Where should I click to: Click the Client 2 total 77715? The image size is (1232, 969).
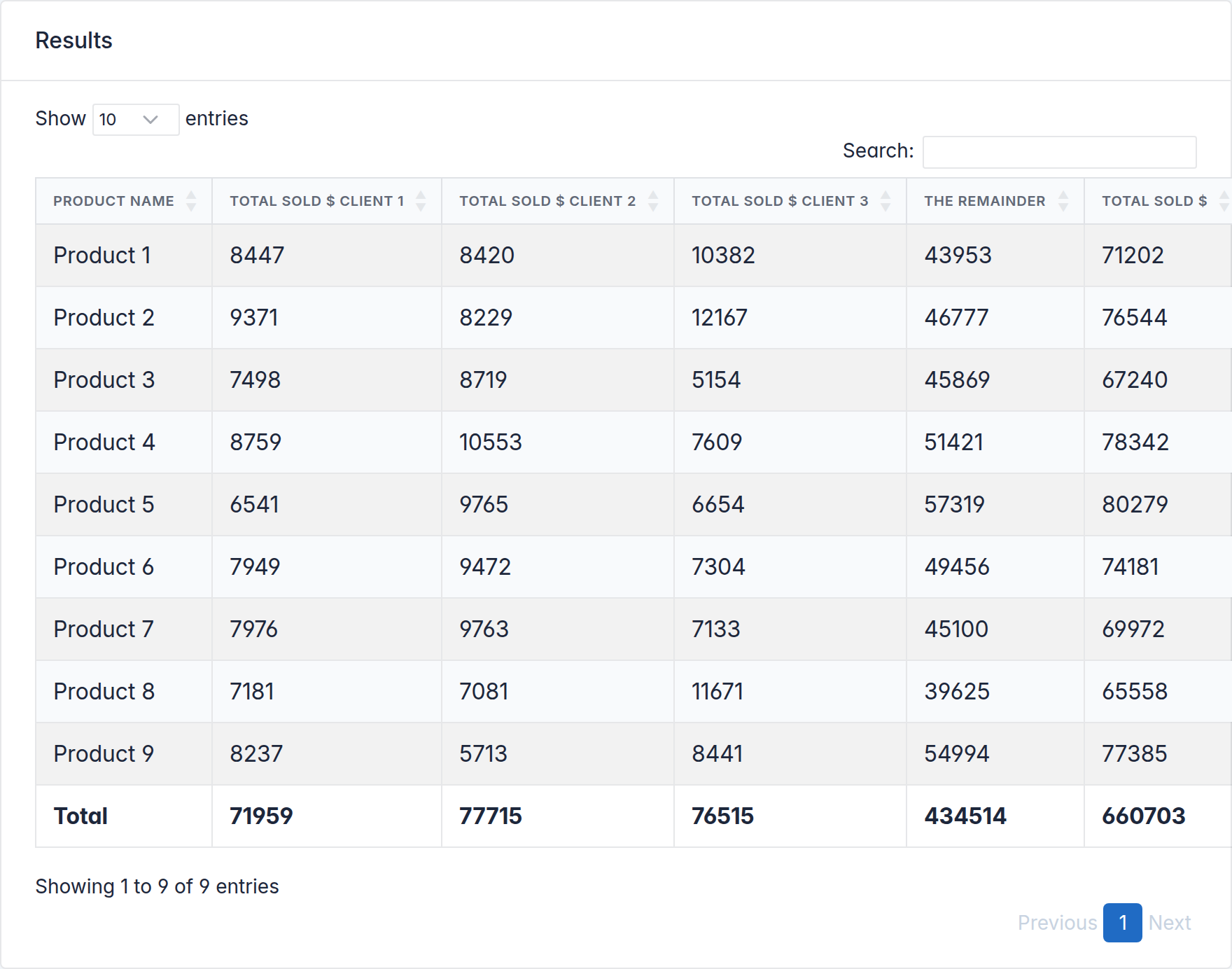[491, 816]
